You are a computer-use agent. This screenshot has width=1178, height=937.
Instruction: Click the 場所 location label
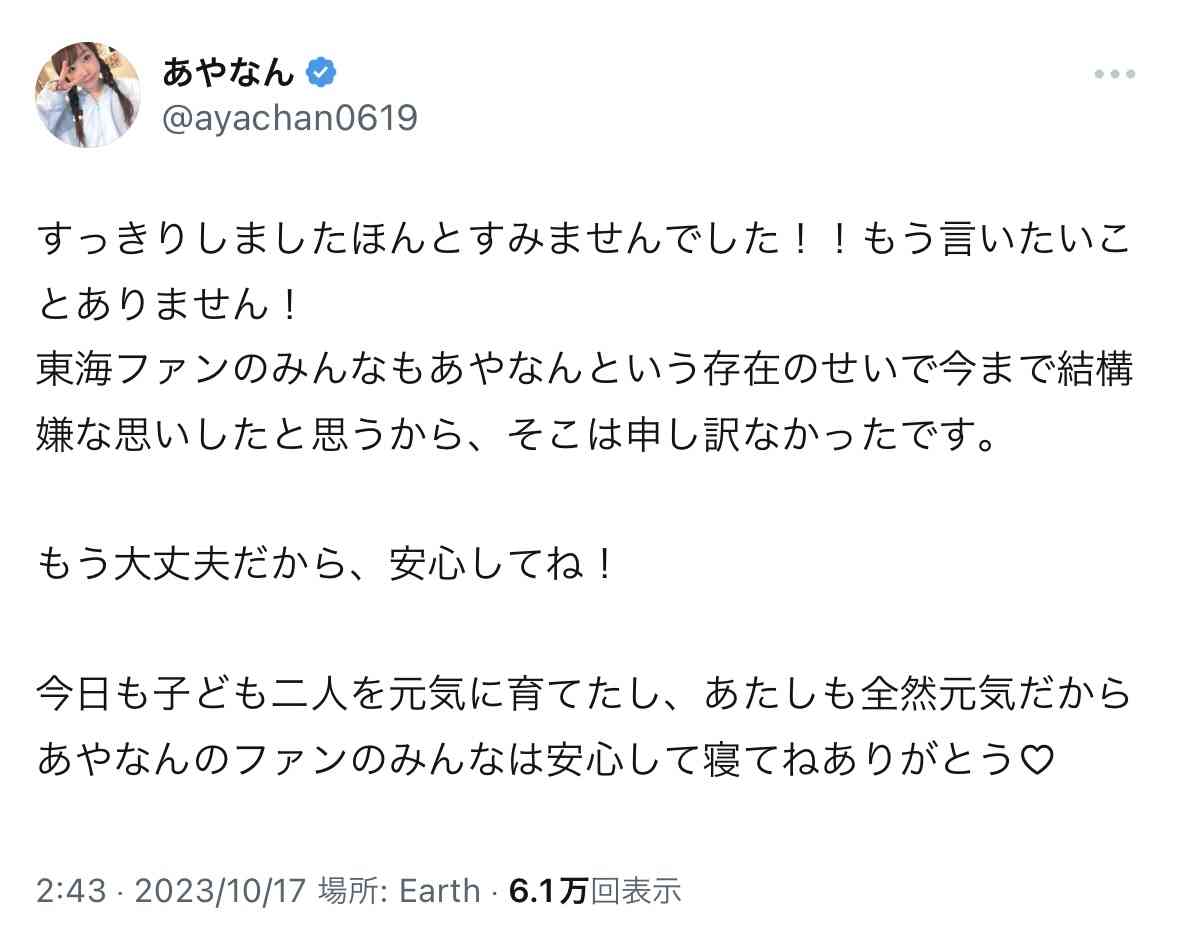(352, 891)
